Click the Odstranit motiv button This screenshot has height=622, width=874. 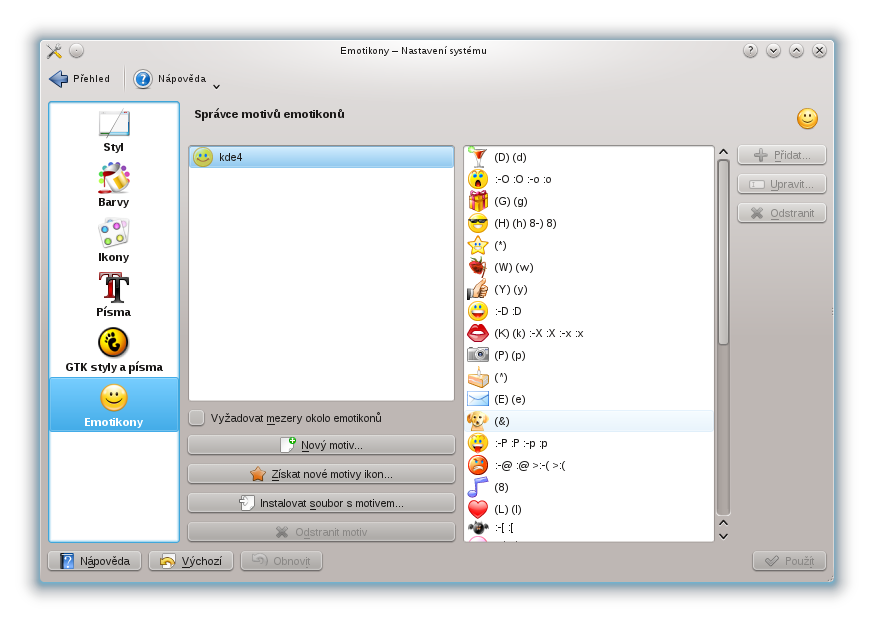322,532
